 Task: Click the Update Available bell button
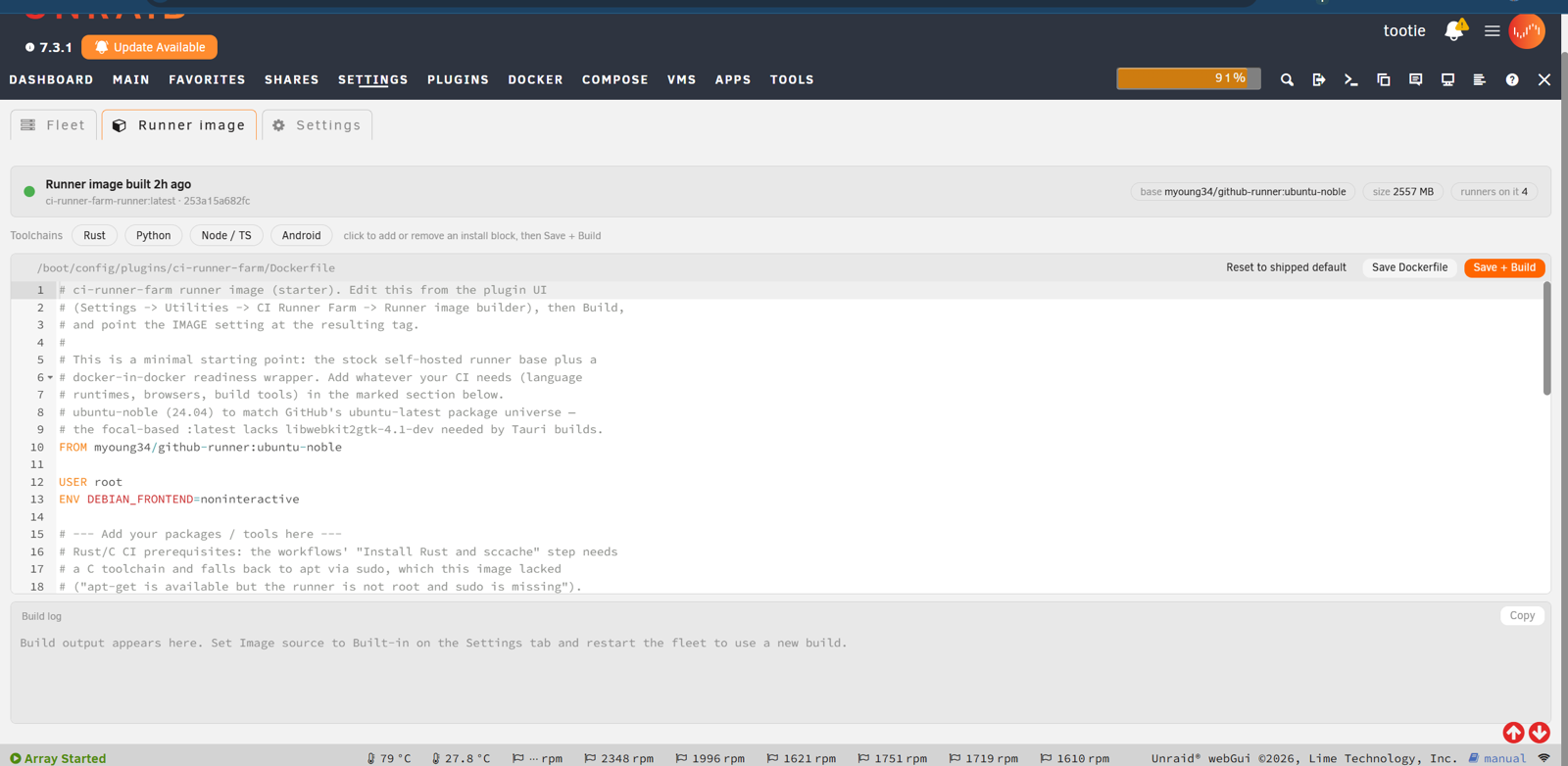pos(150,47)
